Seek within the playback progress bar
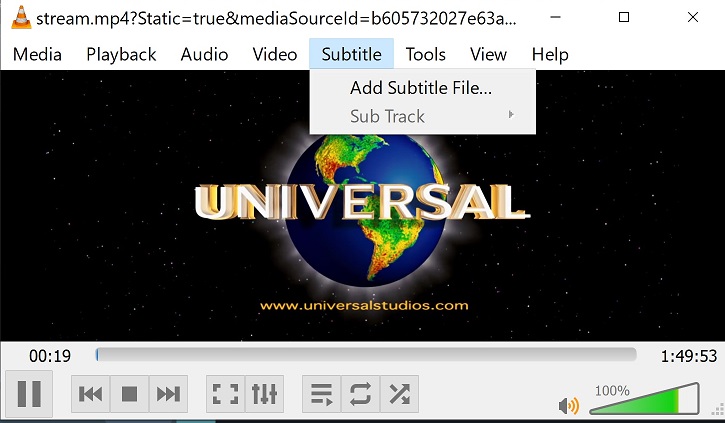This screenshot has width=725, height=423. (x=366, y=355)
